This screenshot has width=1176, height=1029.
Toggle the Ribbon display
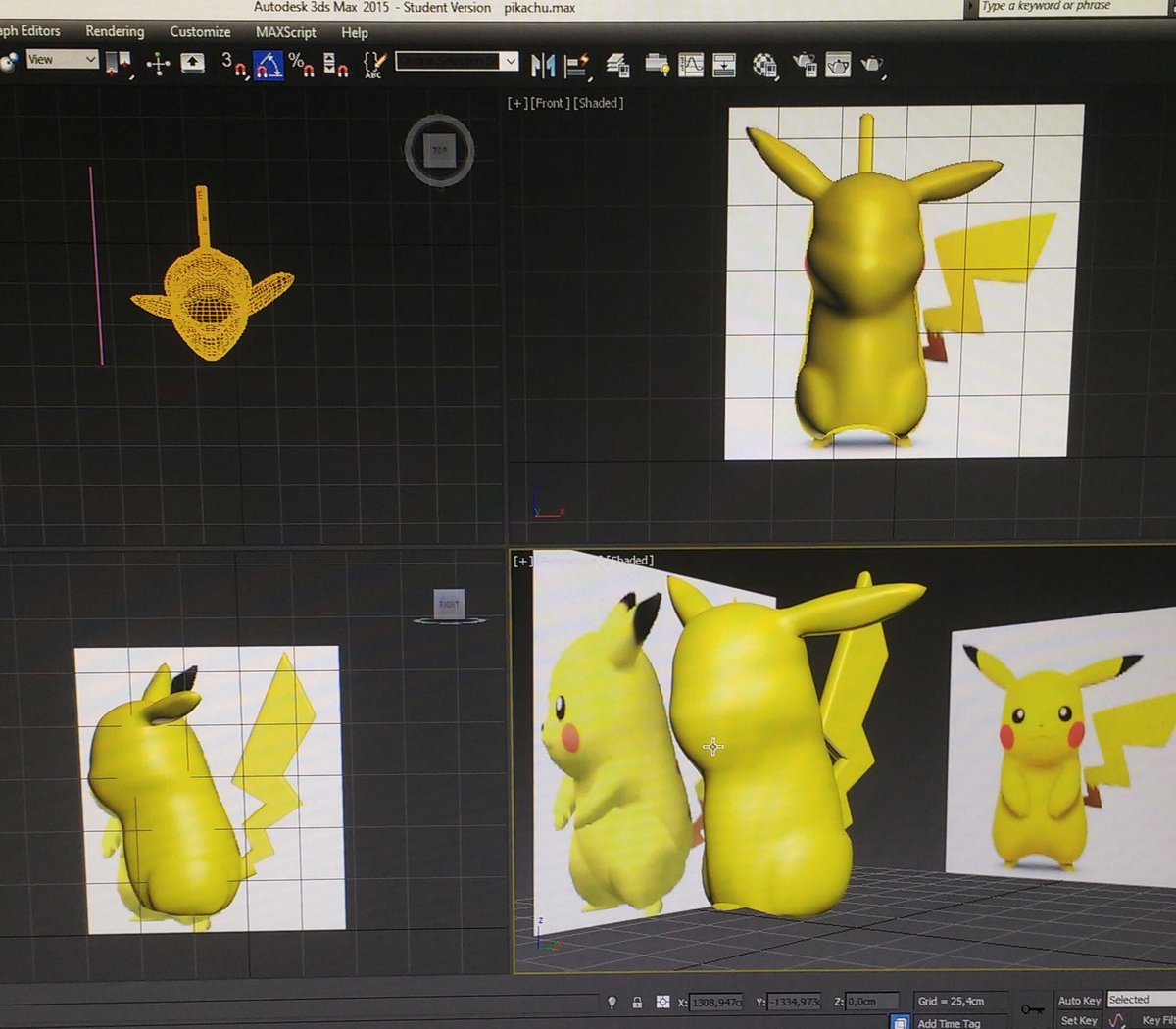pos(657,66)
